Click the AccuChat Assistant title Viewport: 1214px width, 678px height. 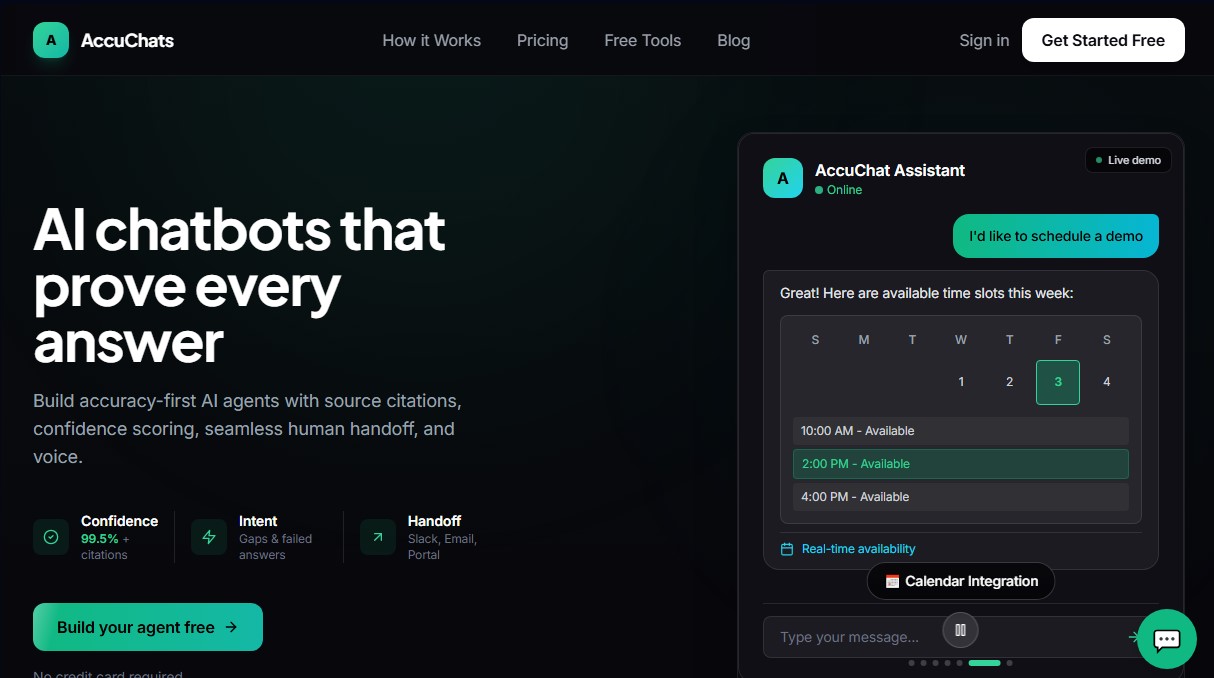pos(890,170)
